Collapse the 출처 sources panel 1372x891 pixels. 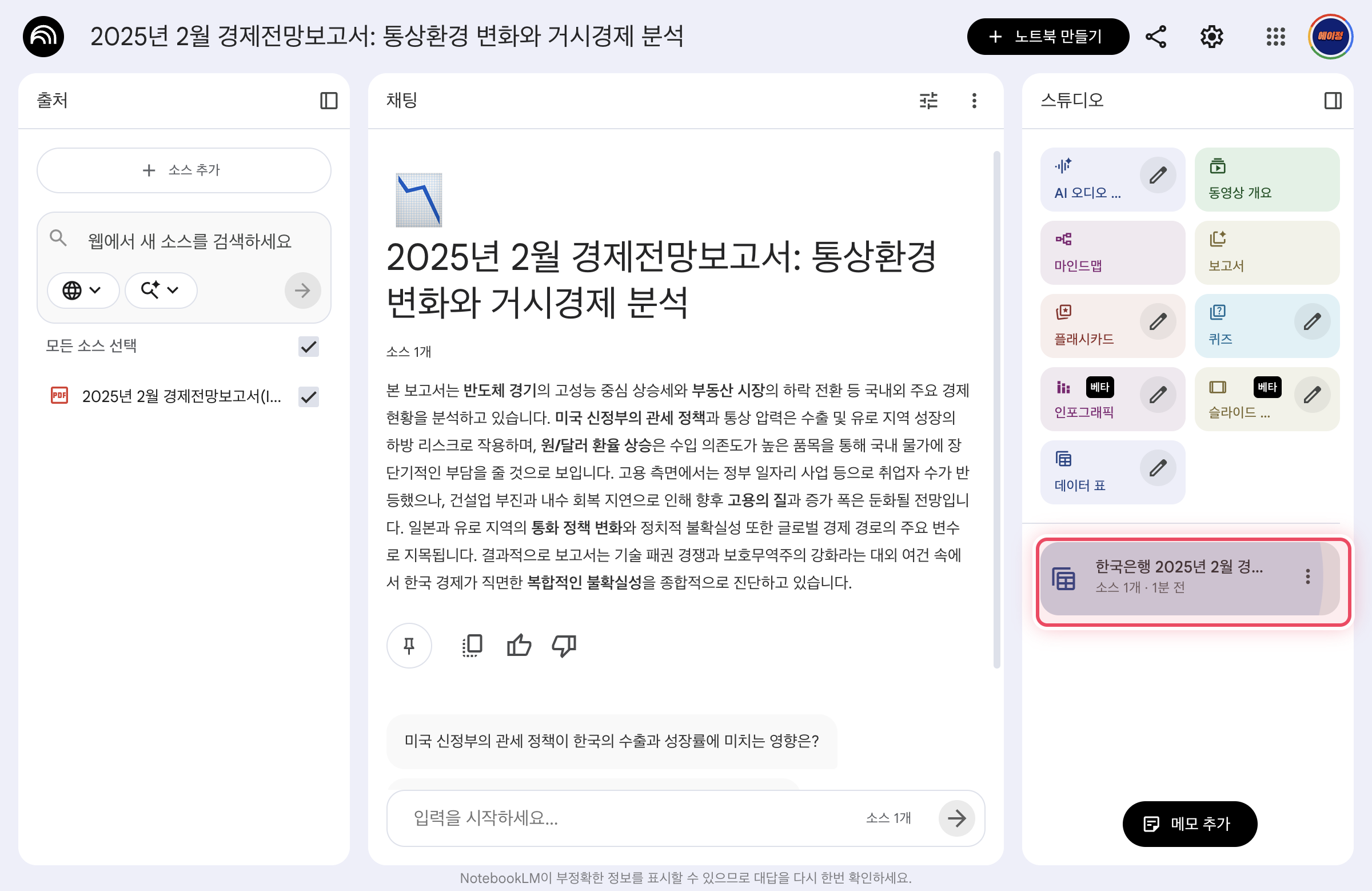[329, 100]
